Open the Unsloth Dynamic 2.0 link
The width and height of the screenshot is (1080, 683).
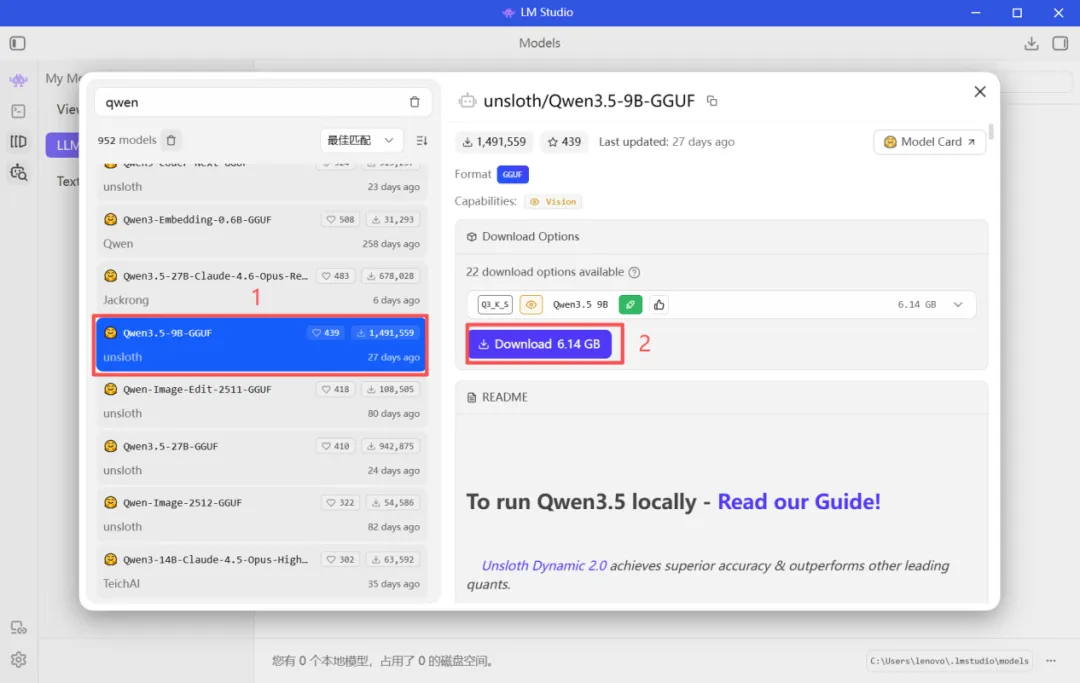pos(544,566)
